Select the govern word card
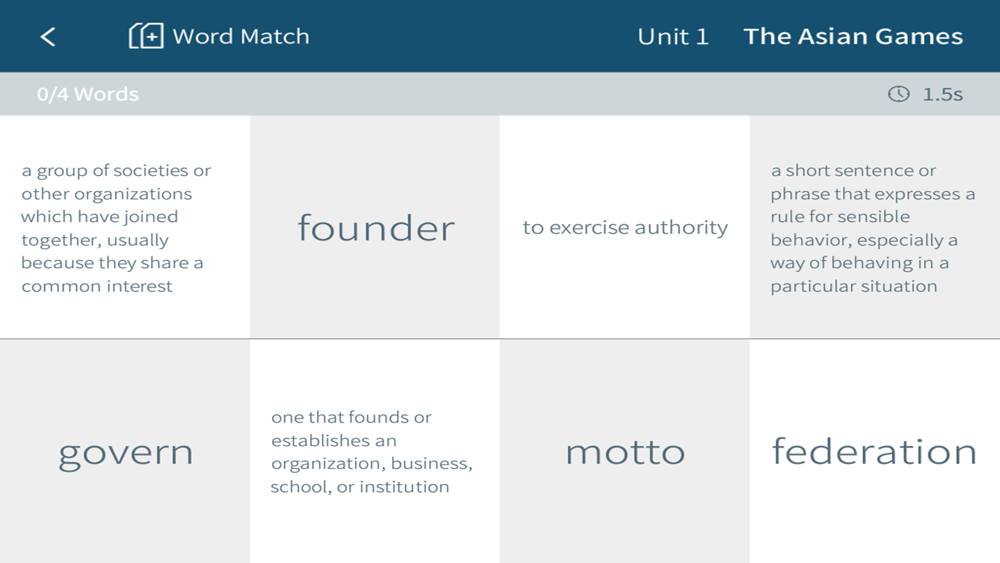This screenshot has width=1000, height=563. pos(125,451)
